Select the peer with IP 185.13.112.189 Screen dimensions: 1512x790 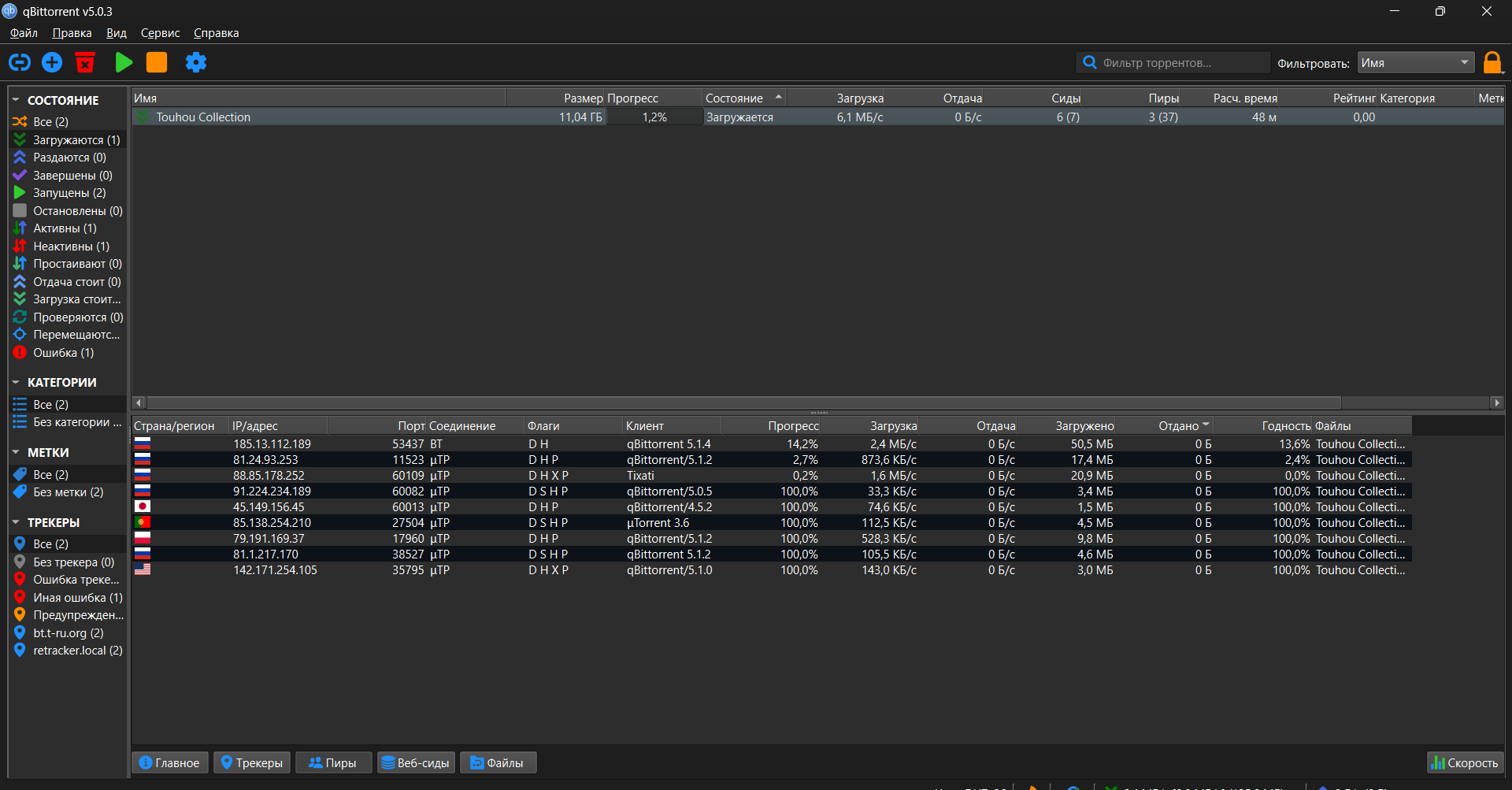point(272,444)
